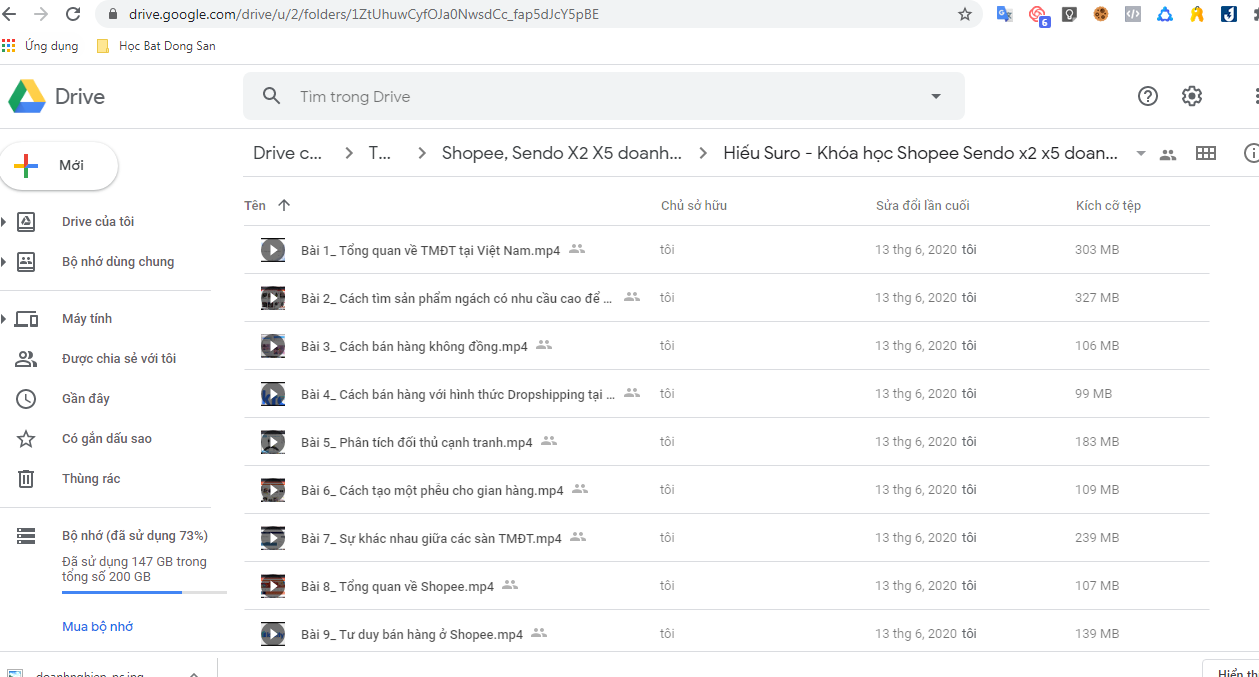1259x677 pixels.
Task: Select file Bài 8_ Tổng quan về Shopee.mp4
Action: pos(726,586)
